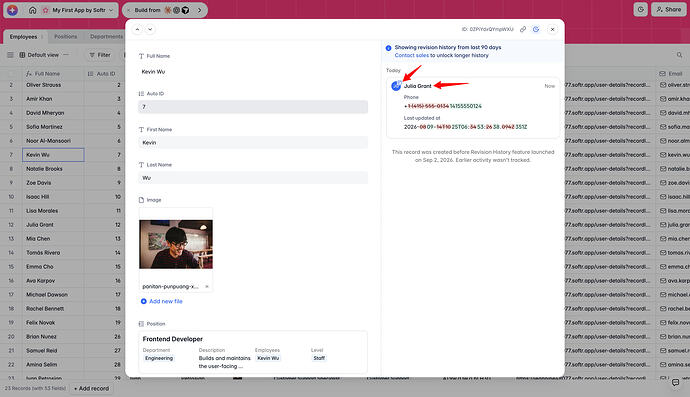Click the Filter button
Viewport: 690px width, 397px height.
[x=100, y=55]
